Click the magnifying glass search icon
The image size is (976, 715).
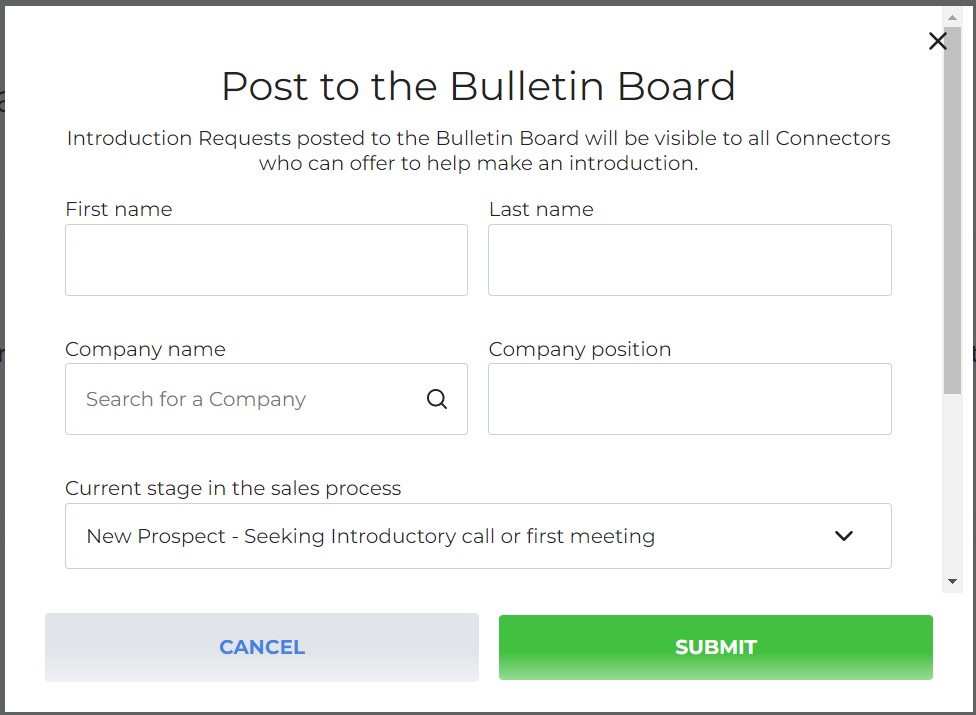[436, 398]
